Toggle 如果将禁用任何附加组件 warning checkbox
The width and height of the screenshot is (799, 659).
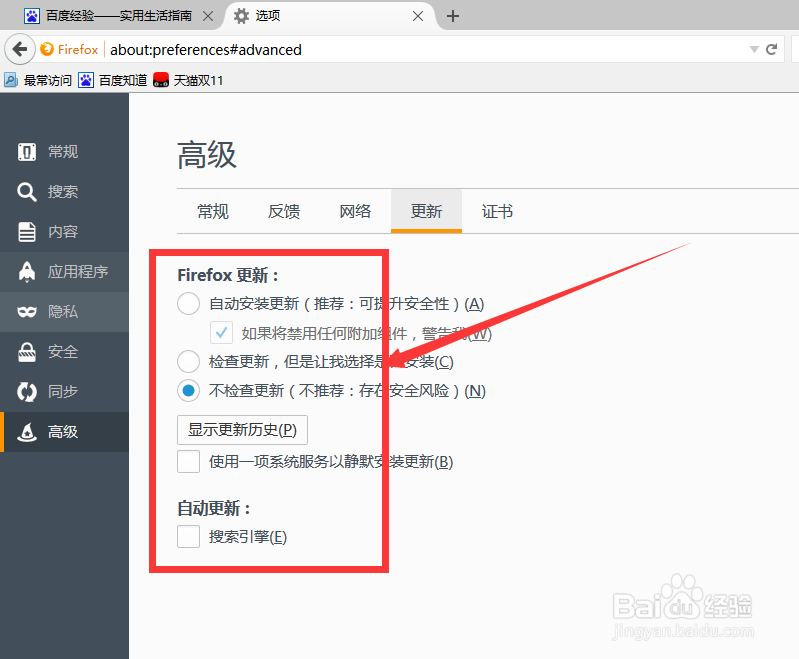pyautogui.click(x=222, y=333)
